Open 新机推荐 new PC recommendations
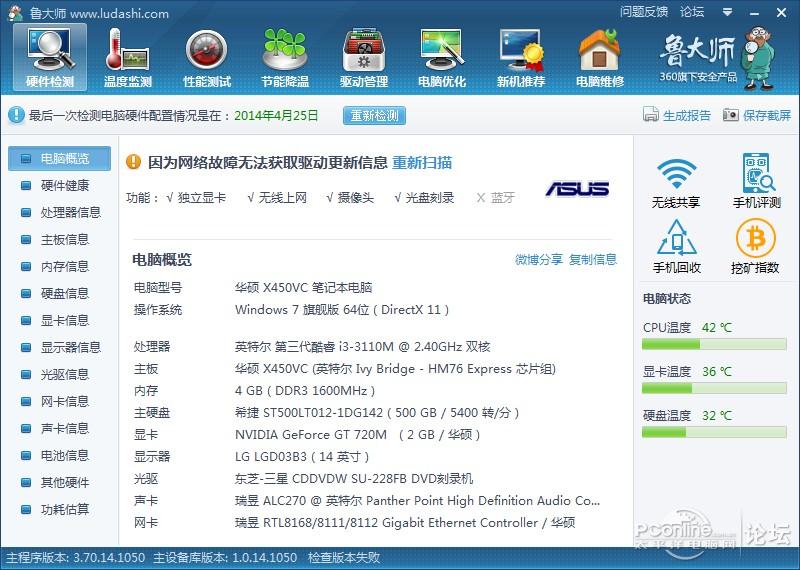Viewport: 800px width, 570px height. 521,57
